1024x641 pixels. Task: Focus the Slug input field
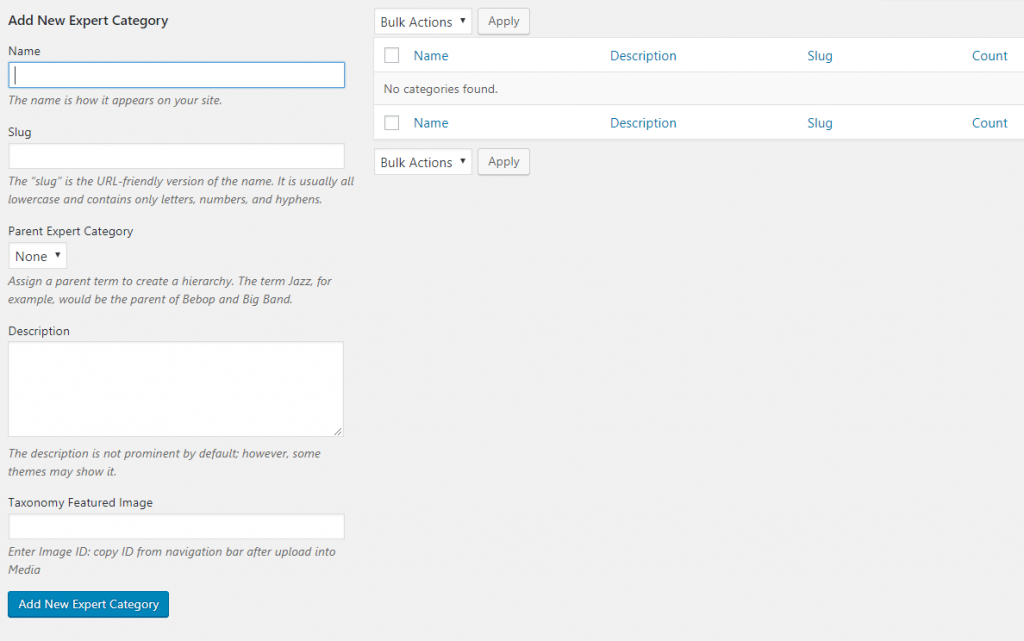(x=176, y=156)
